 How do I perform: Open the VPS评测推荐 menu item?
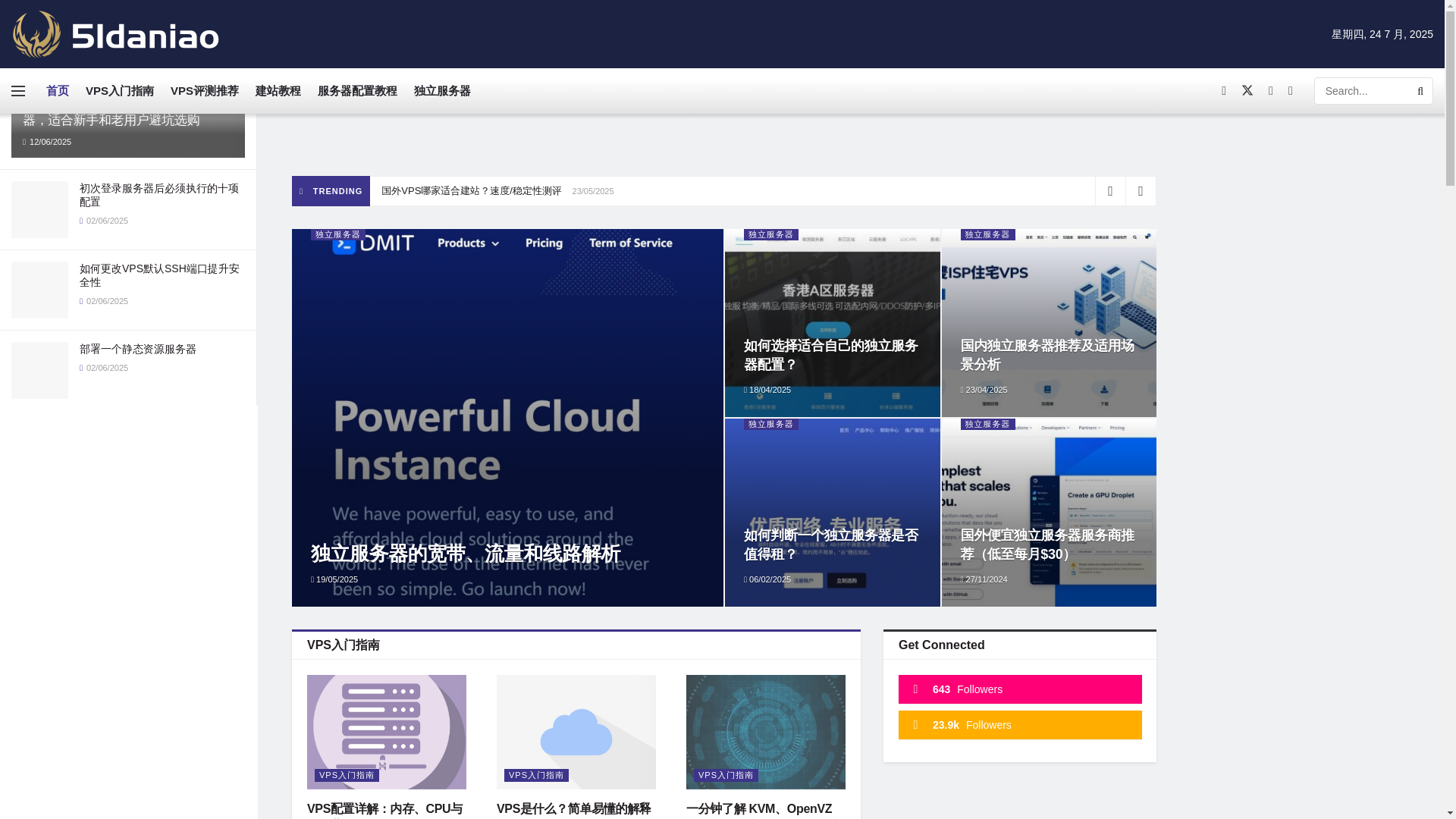[x=205, y=91]
